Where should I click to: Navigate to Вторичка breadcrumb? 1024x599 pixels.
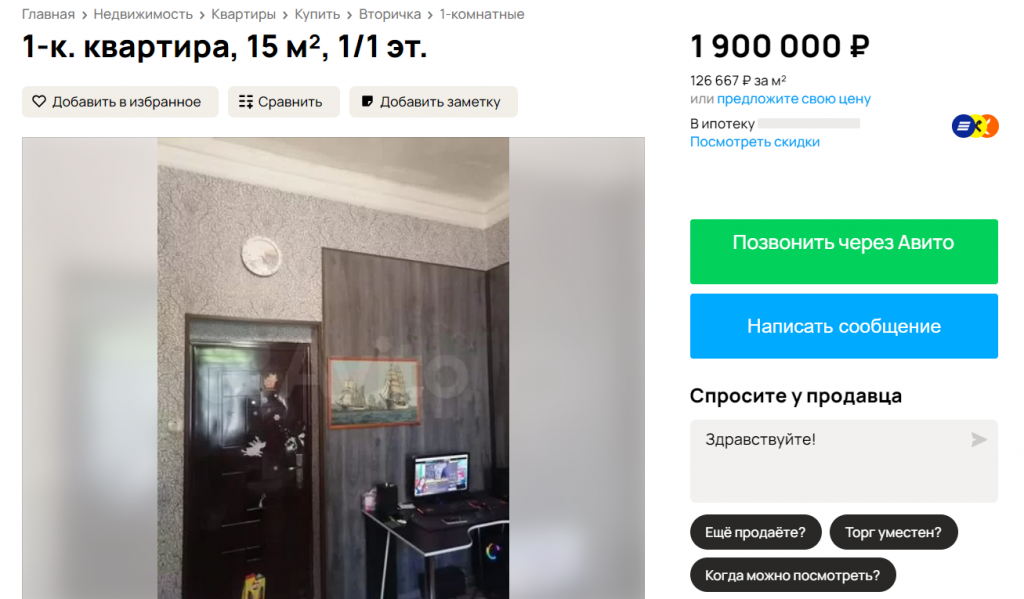click(x=390, y=14)
